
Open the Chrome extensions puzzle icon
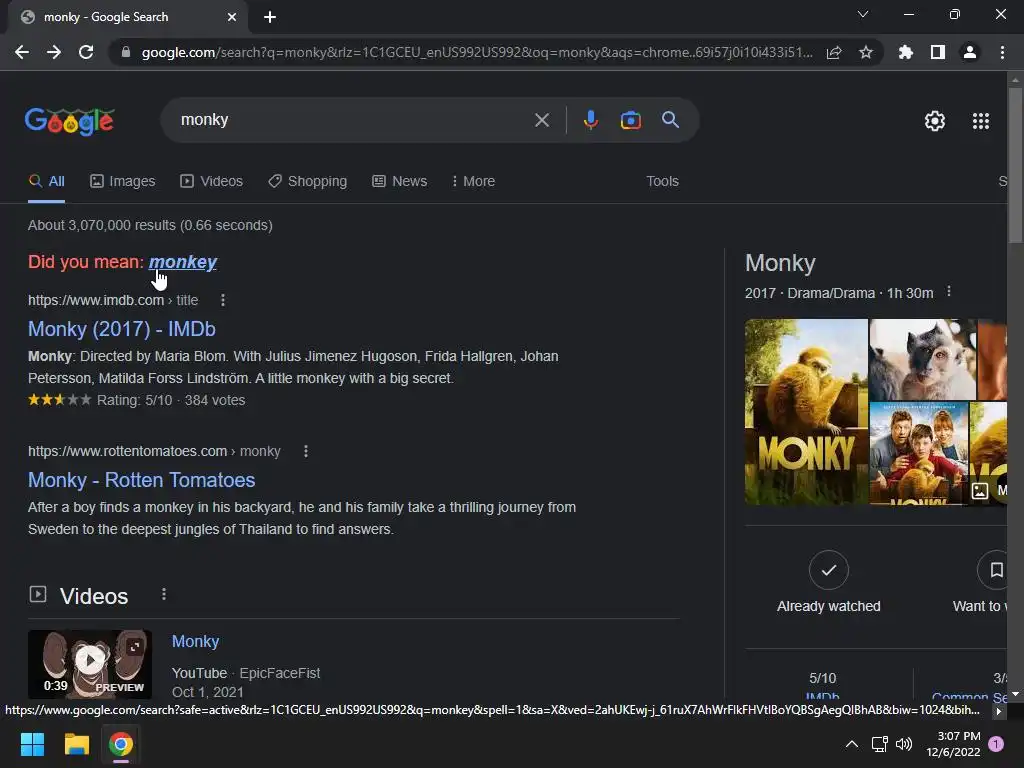click(x=906, y=52)
